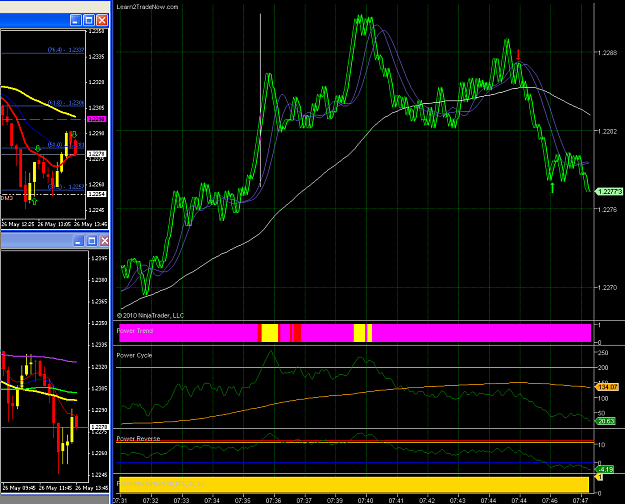
Task: Close the upper left candlestick chart window
Action: (x=102, y=20)
